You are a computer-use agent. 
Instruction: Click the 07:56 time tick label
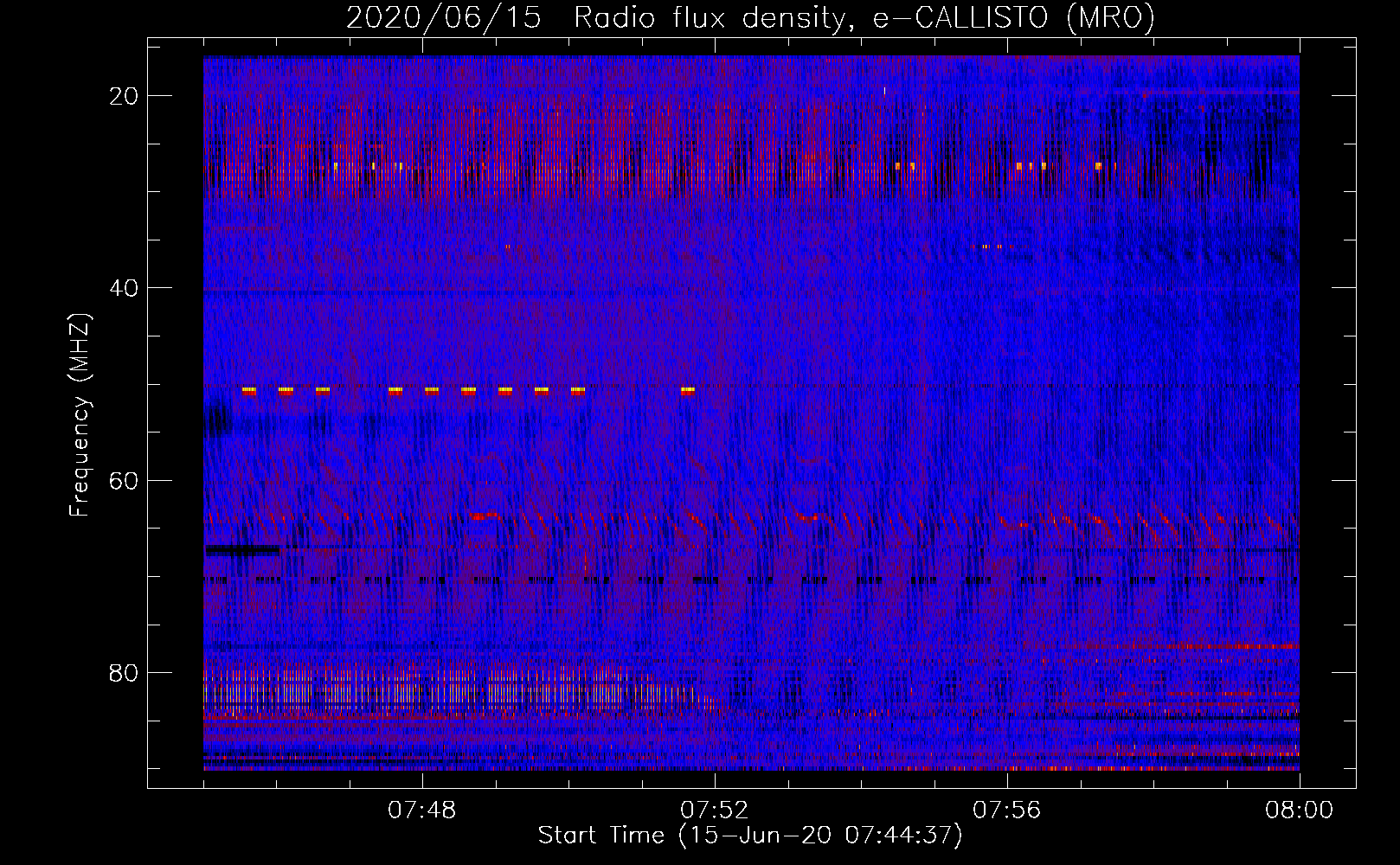tap(1007, 811)
